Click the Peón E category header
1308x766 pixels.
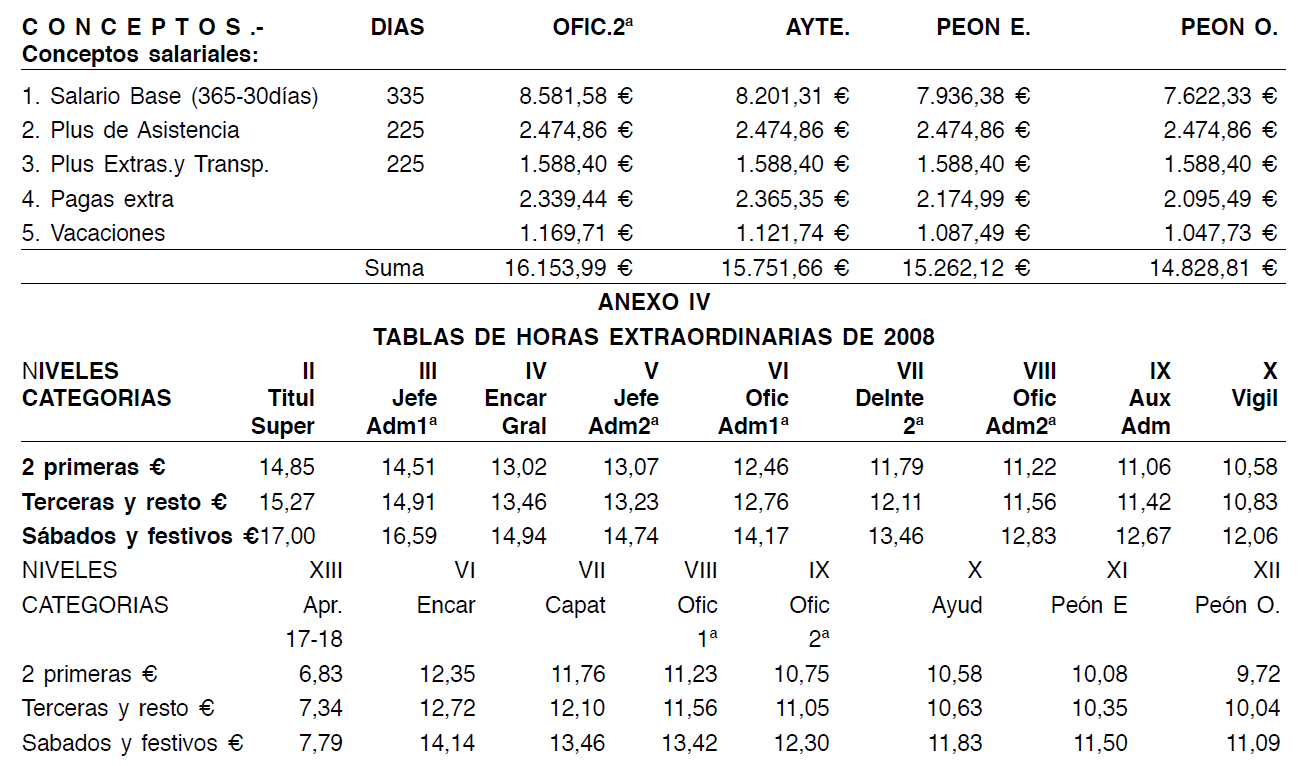click(x=1090, y=605)
